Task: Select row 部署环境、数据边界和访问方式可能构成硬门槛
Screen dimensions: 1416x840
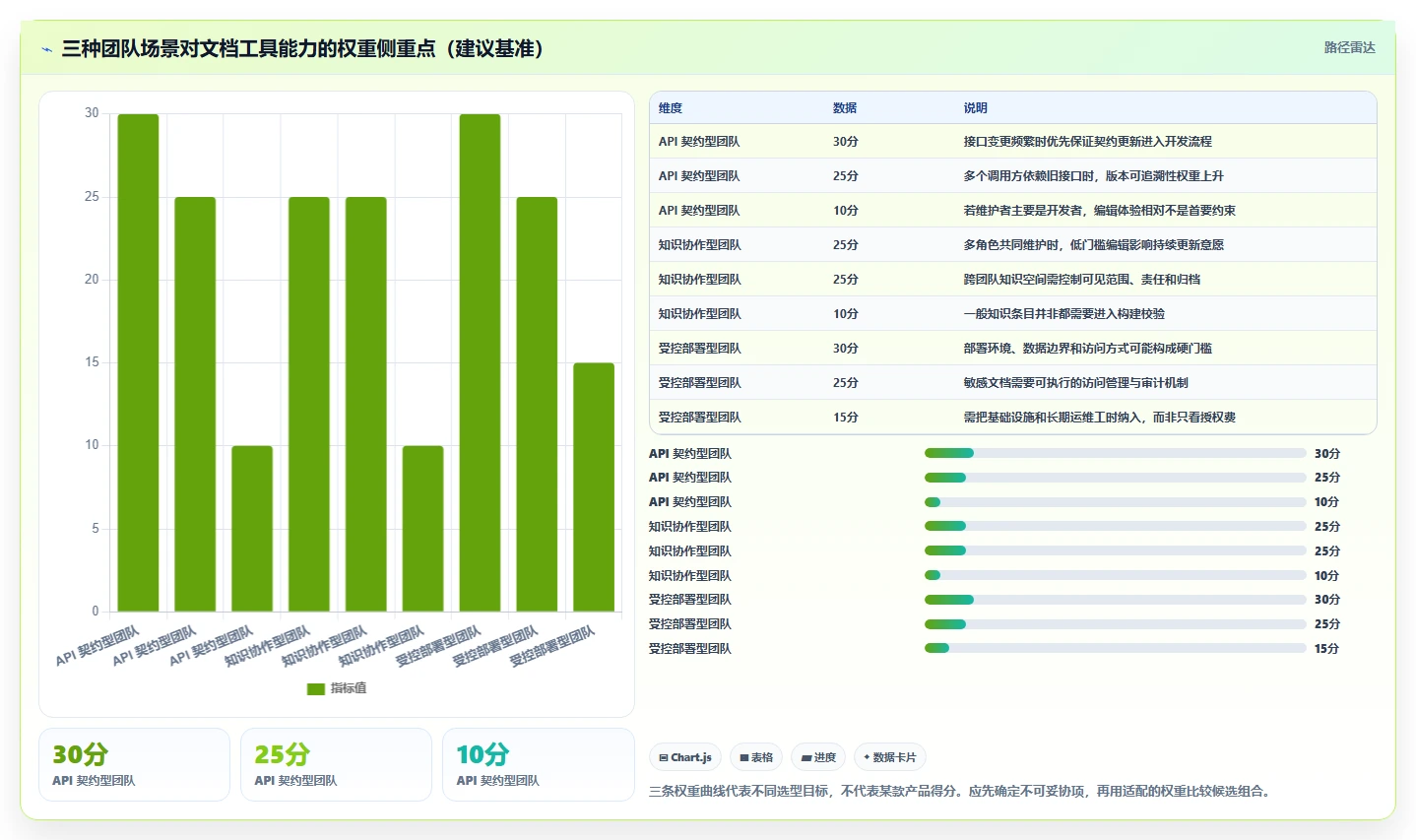Action: click(1012, 348)
